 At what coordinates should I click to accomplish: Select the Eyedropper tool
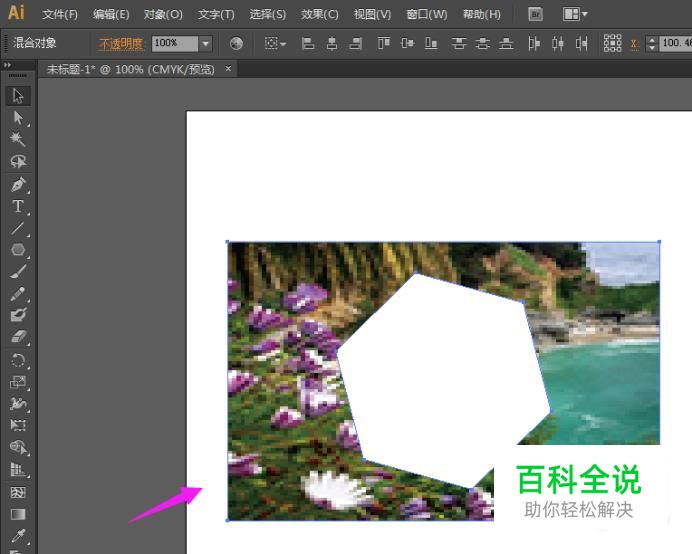pos(18,536)
